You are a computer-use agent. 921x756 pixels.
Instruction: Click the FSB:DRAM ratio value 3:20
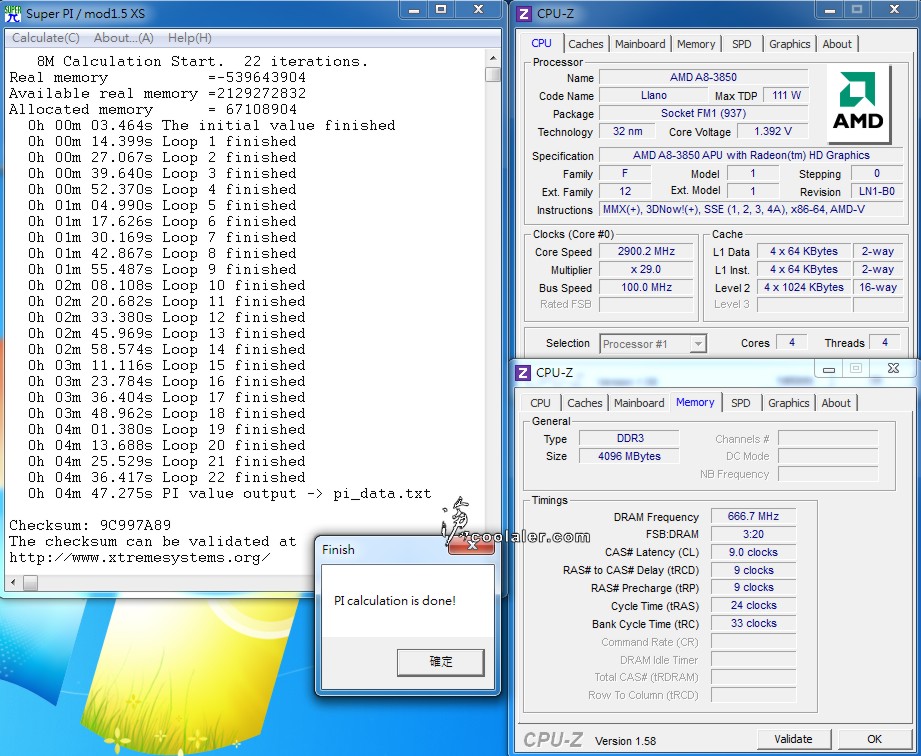tap(753, 535)
